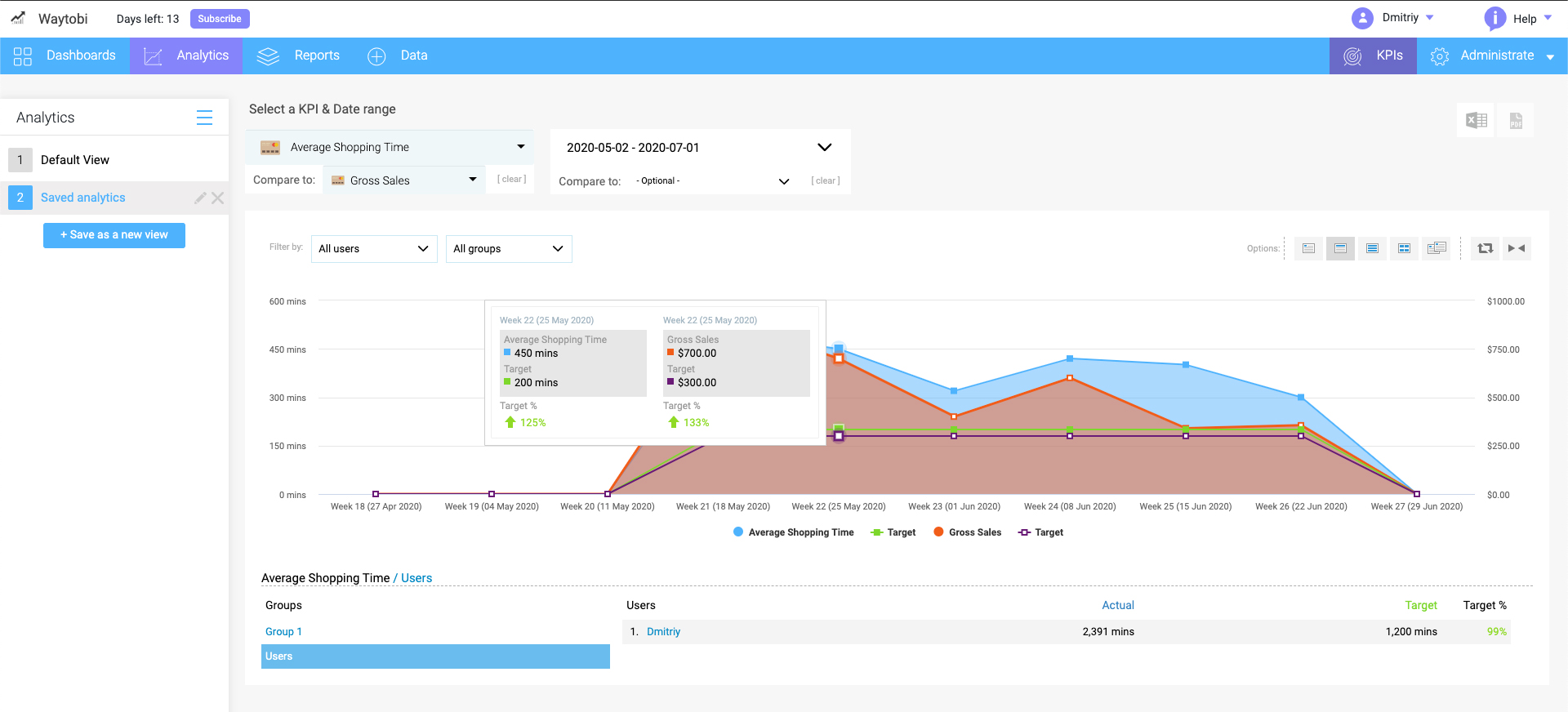Click the green Target column header
Viewport: 1568px width, 712px height.
[1421, 606]
